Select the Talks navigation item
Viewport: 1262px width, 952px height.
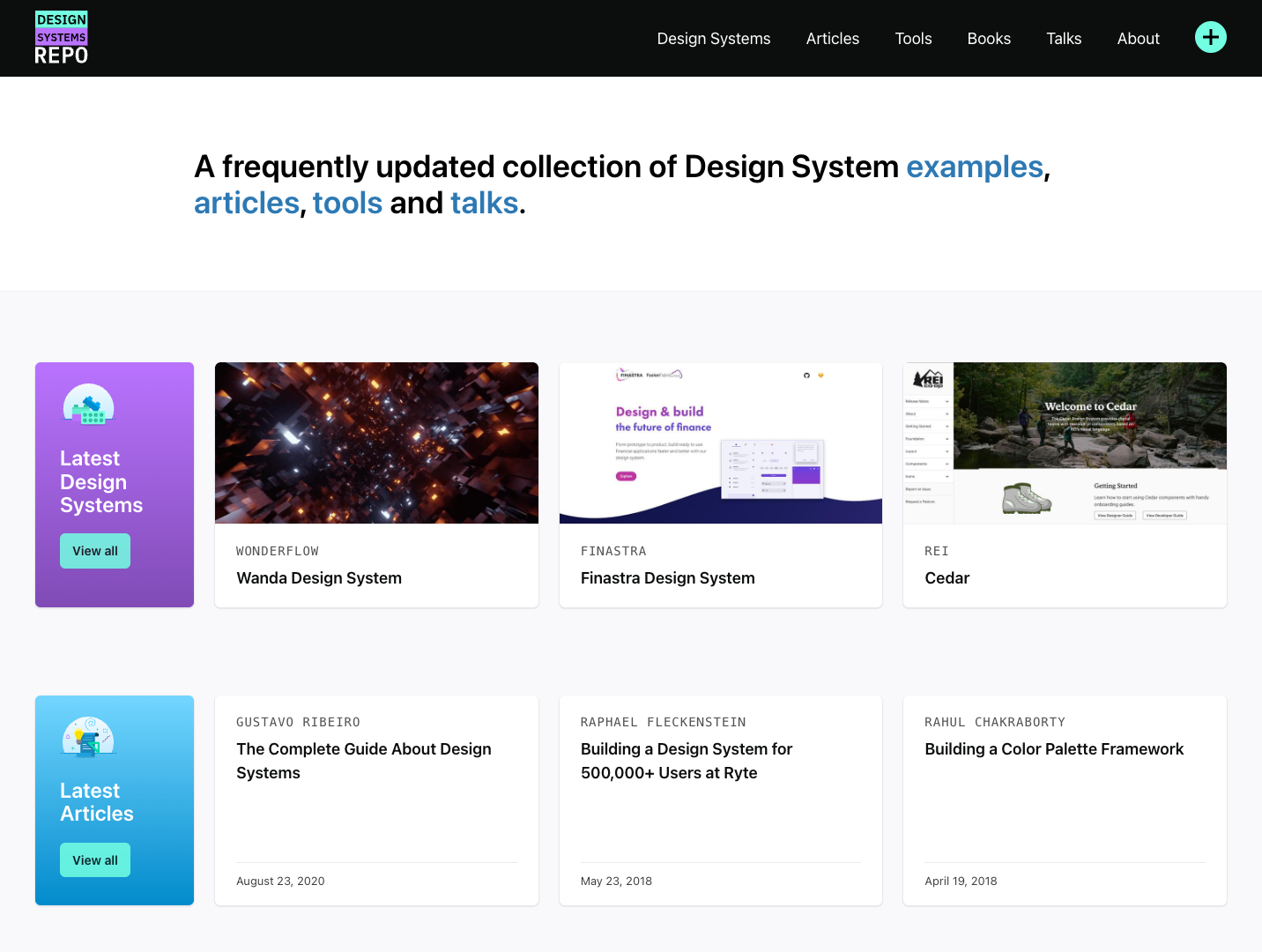click(x=1063, y=38)
